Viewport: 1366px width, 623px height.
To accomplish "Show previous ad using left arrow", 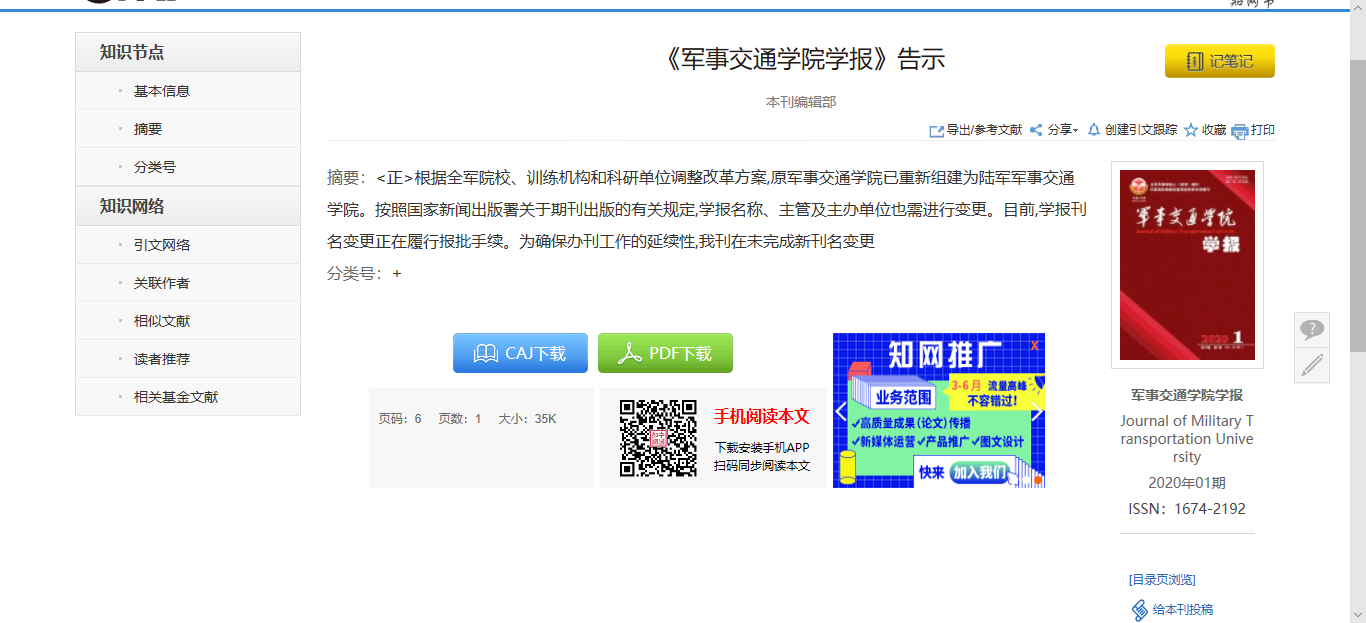I will click(841, 411).
